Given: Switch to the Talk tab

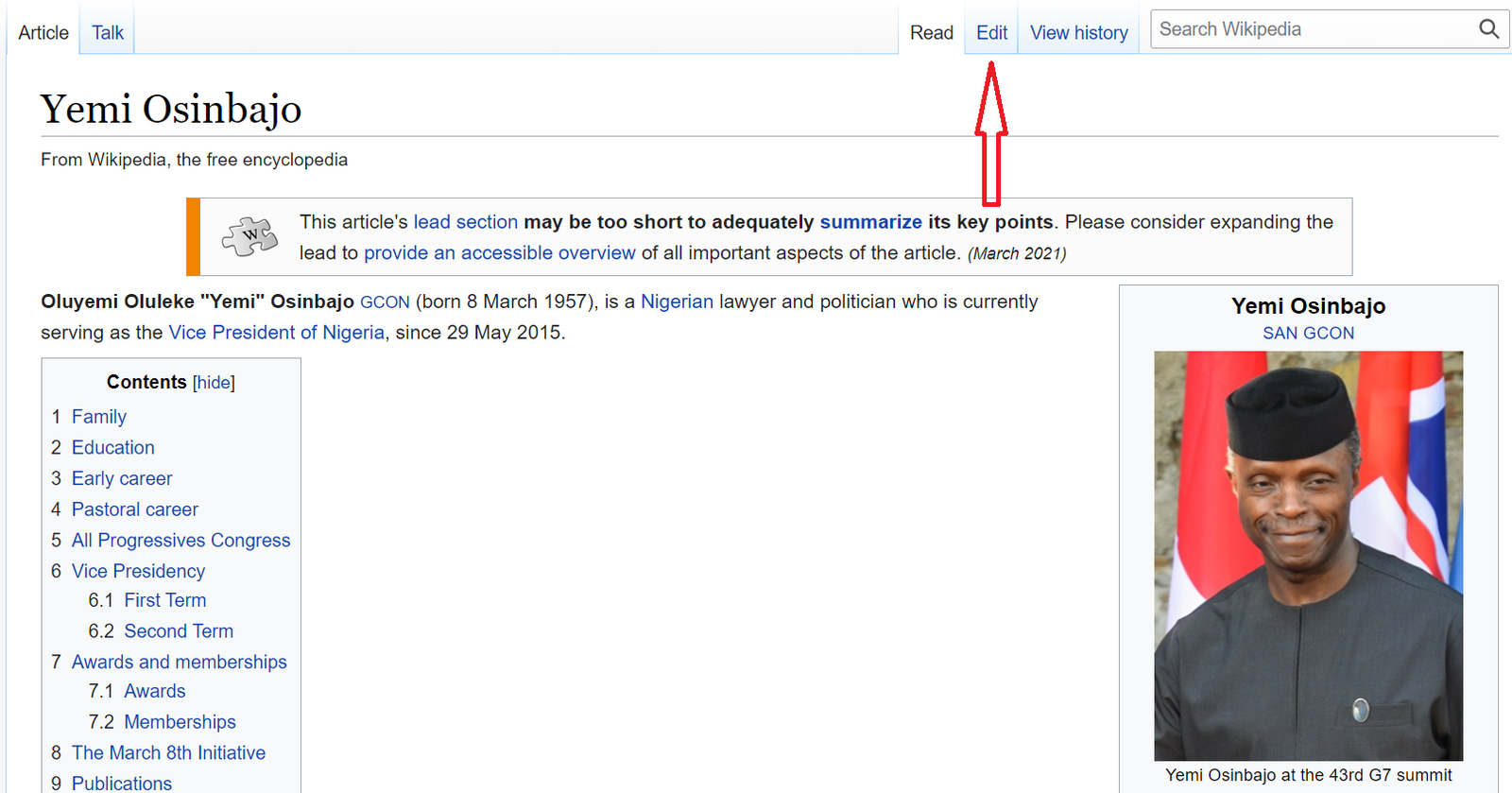Looking at the screenshot, I should (108, 33).
